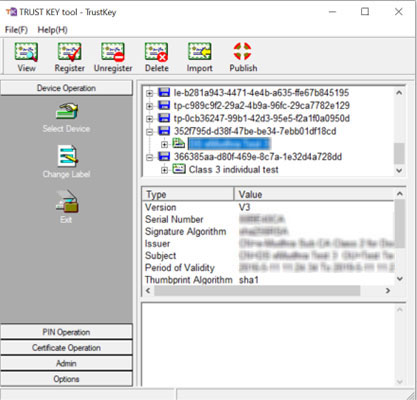Select 352f795d-d38f-47be-be34-7ebb01df18cd tree row
This screenshot has width=417, height=400.
pos(255,131)
